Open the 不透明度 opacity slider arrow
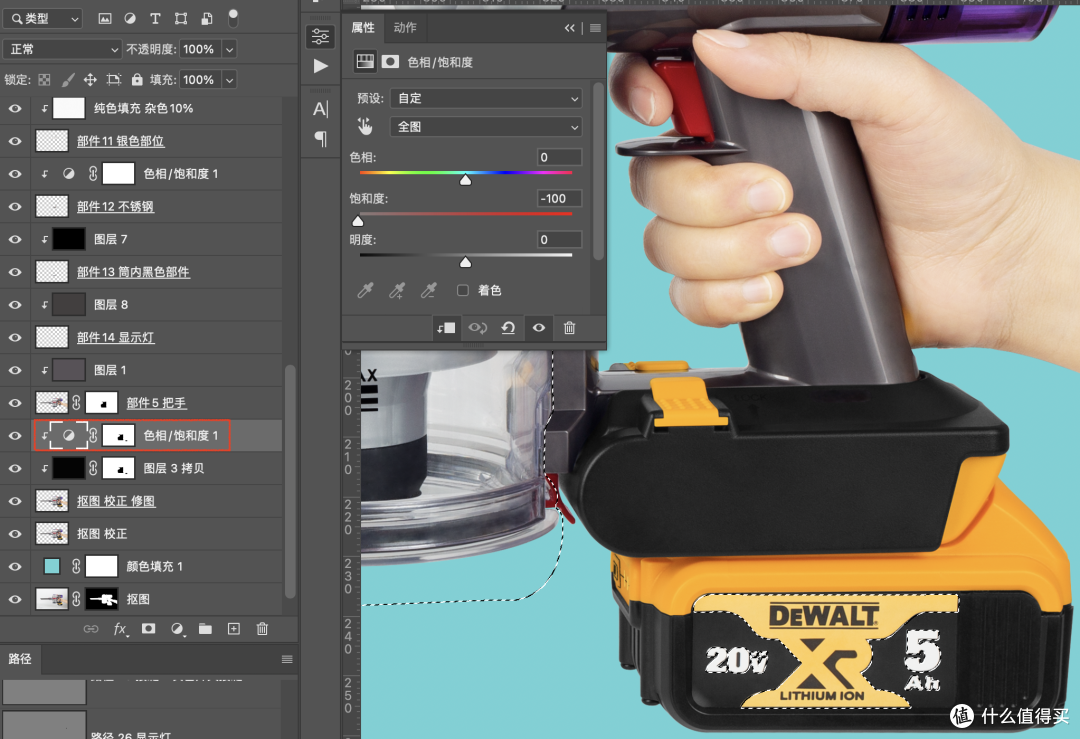Image resolution: width=1080 pixels, height=739 pixels. [x=230, y=50]
